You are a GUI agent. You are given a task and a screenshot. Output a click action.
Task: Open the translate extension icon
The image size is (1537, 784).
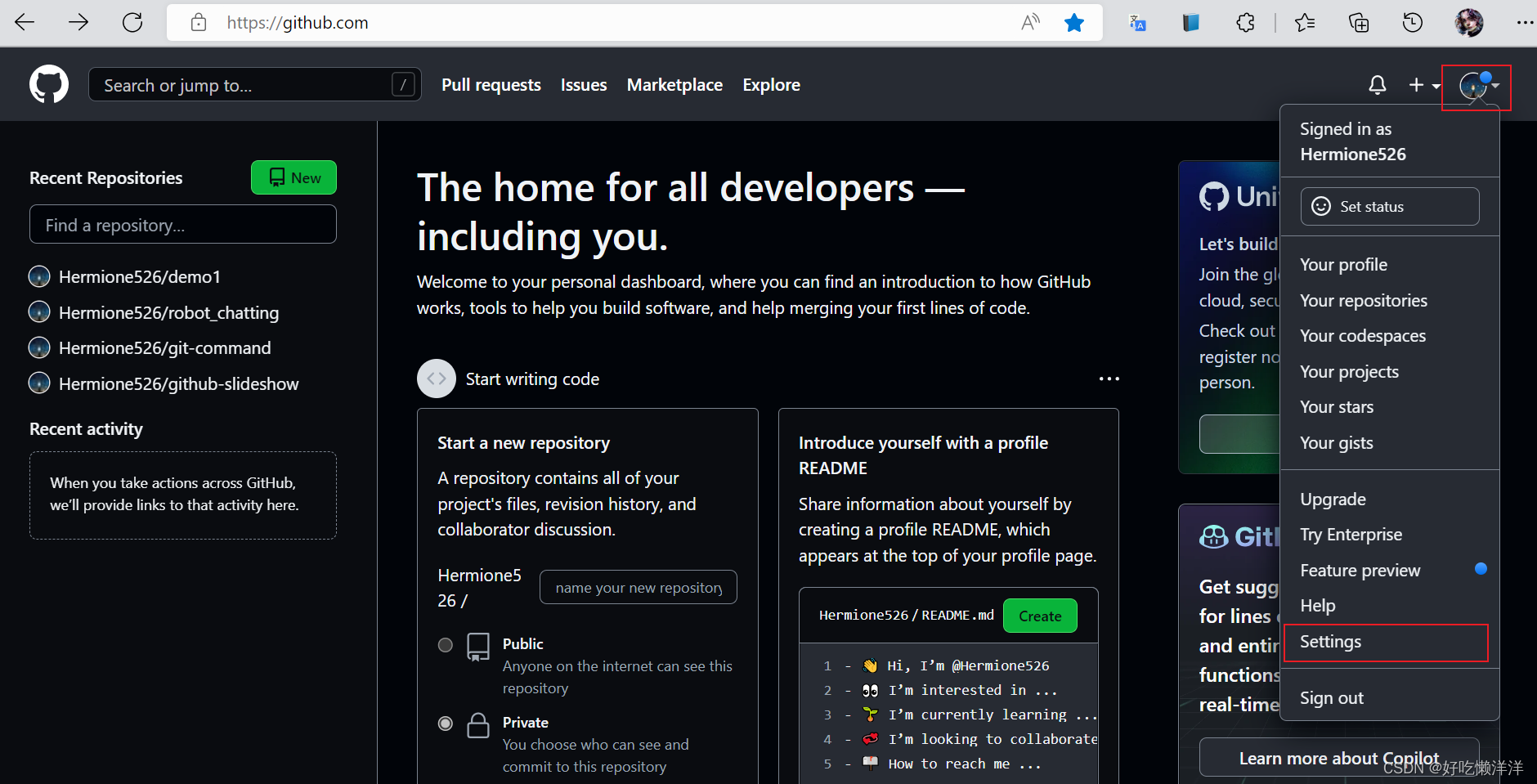[1137, 22]
